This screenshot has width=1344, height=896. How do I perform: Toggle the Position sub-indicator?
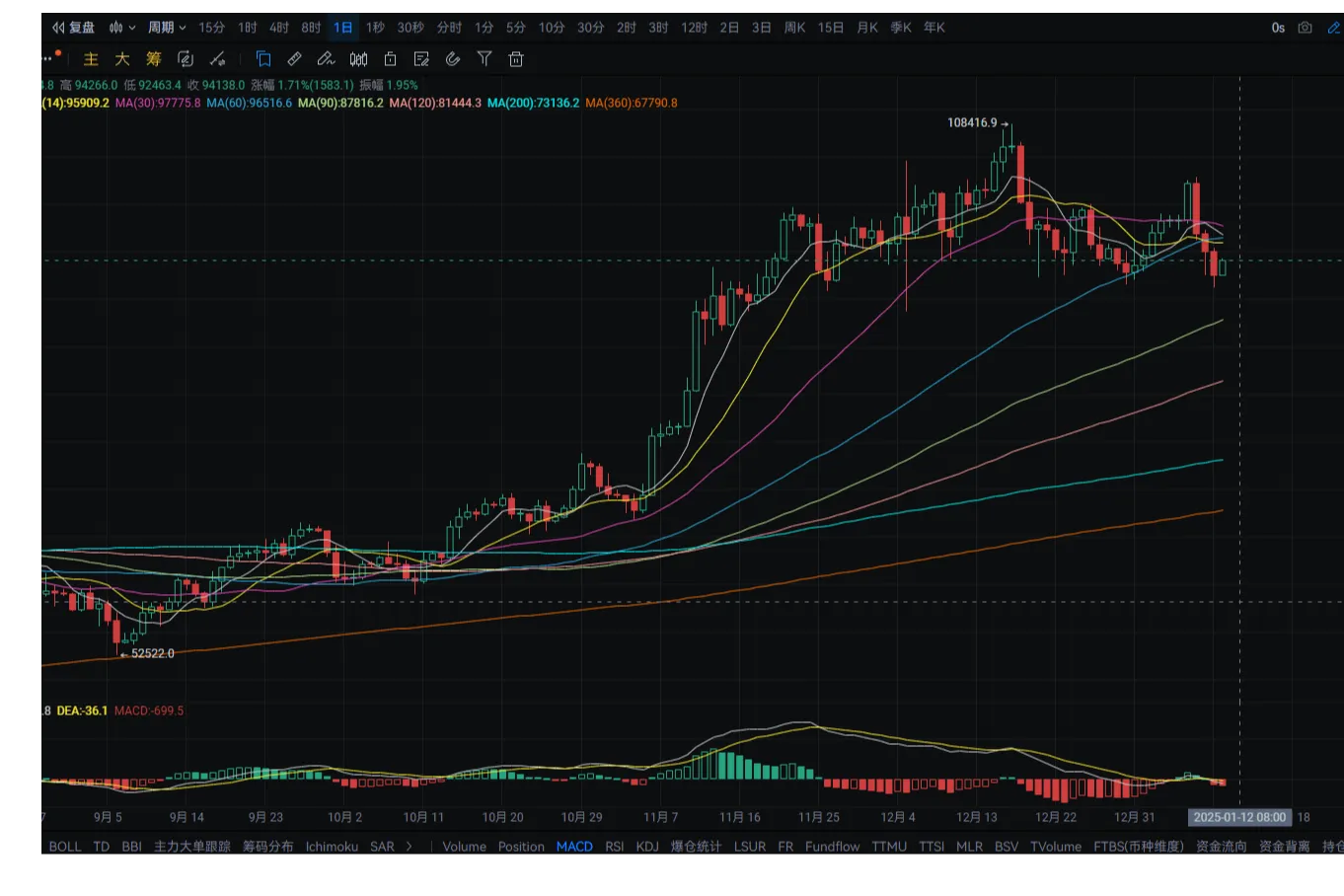521,847
